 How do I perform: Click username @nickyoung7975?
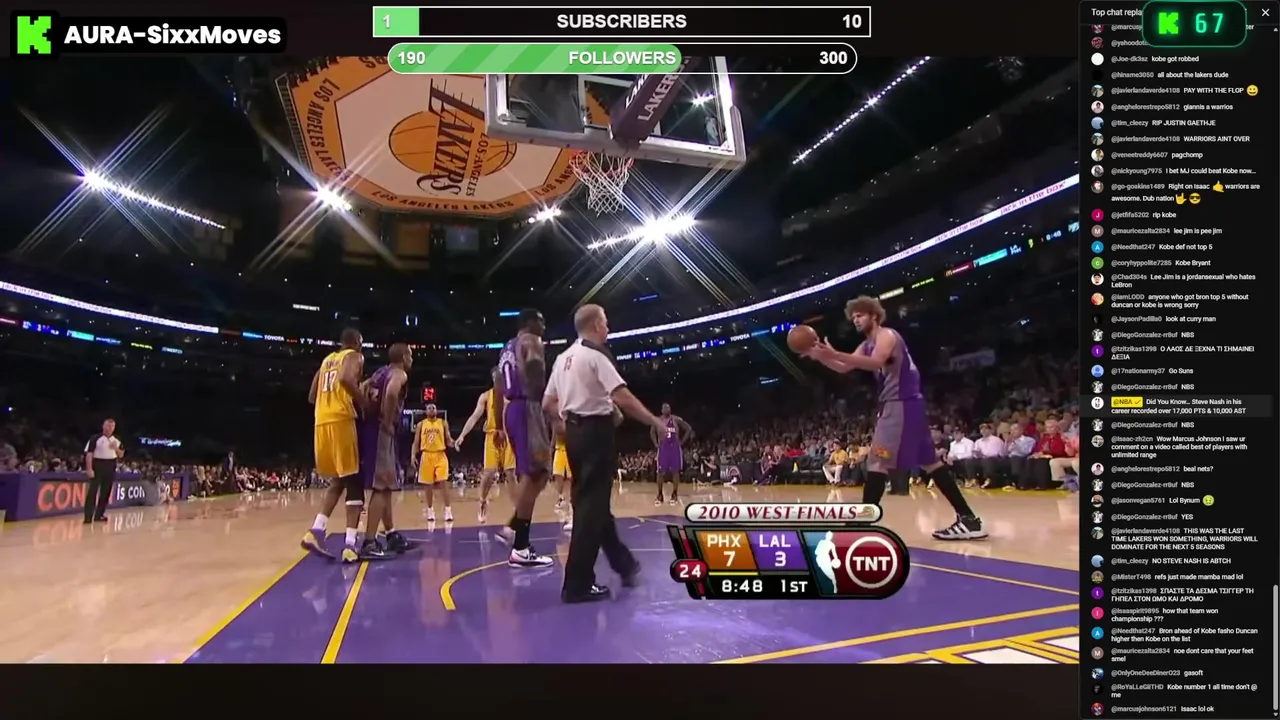[x=1136, y=171]
